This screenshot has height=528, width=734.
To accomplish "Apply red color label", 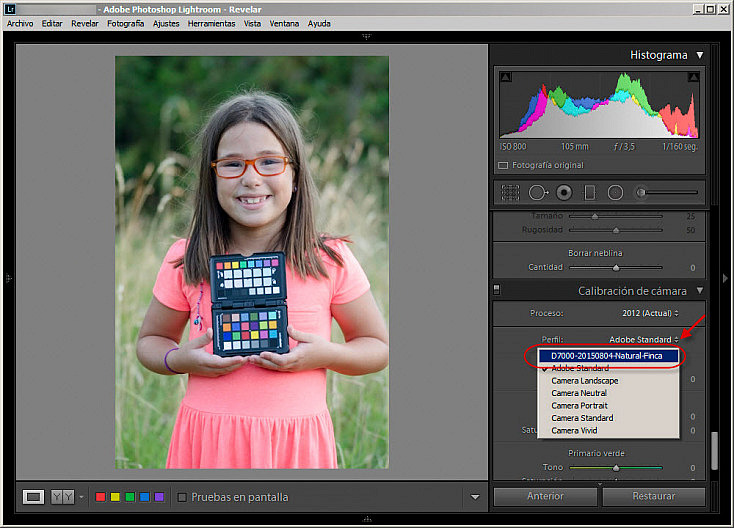I will [100, 497].
